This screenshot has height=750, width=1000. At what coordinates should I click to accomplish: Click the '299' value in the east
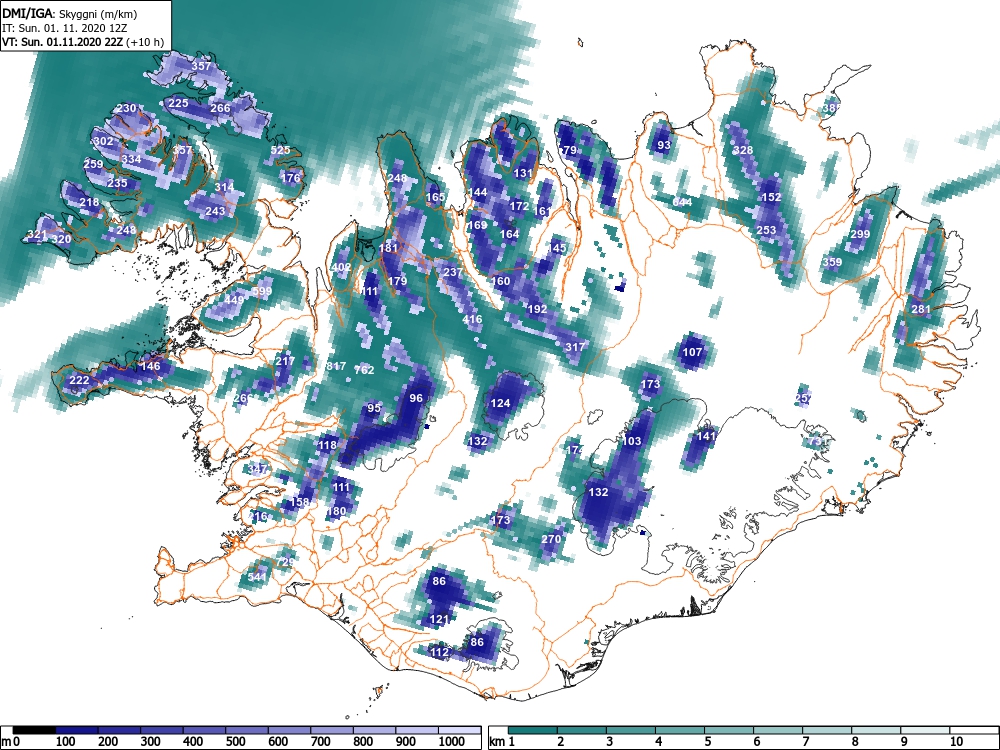click(x=860, y=234)
